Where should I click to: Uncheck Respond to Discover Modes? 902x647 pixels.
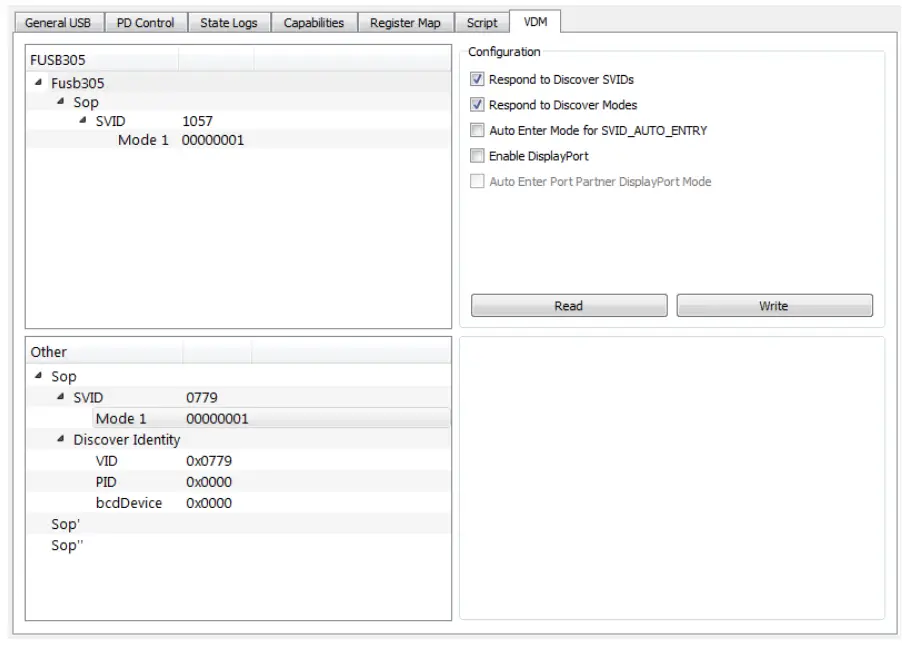point(477,104)
